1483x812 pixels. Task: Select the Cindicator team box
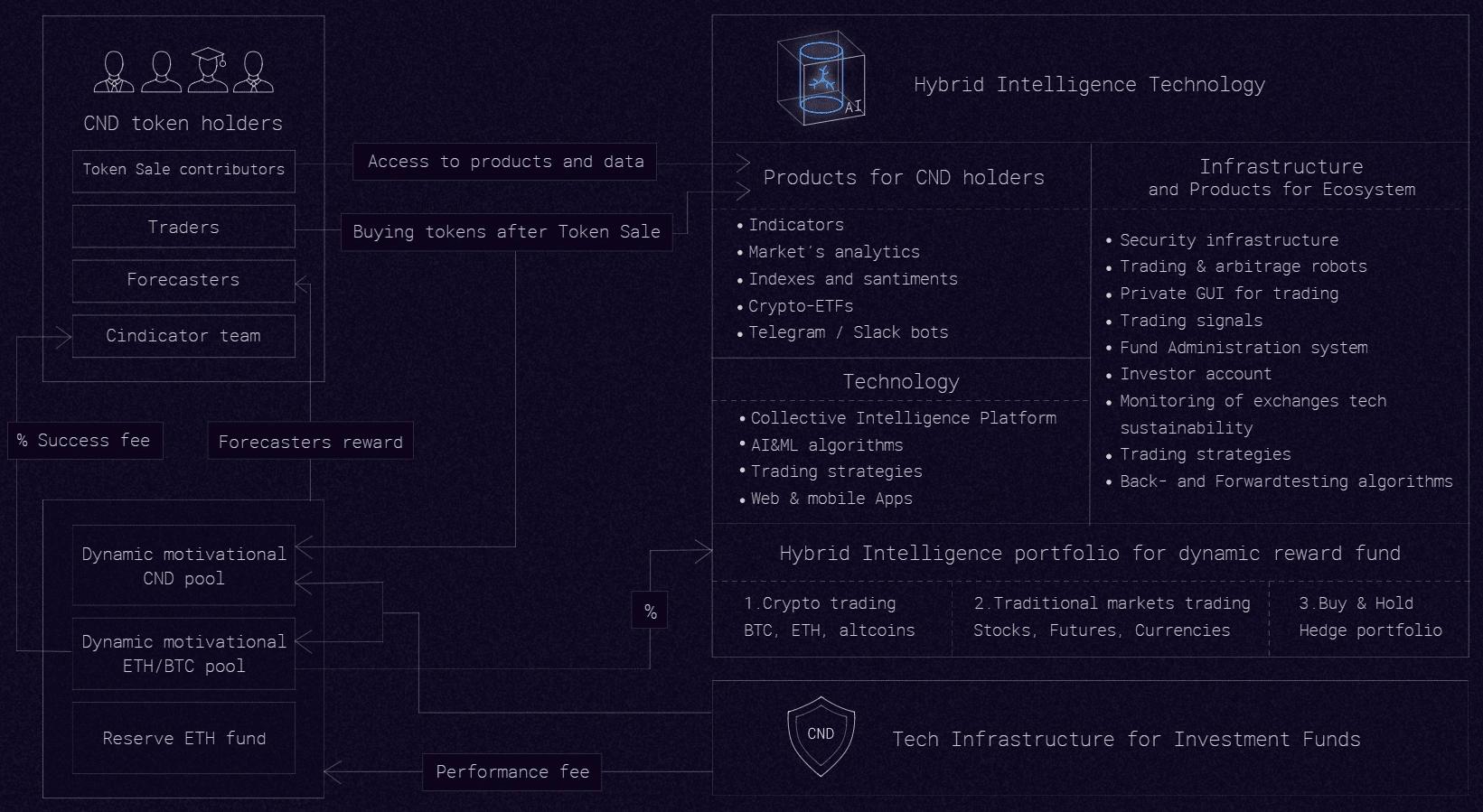(x=183, y=336)
